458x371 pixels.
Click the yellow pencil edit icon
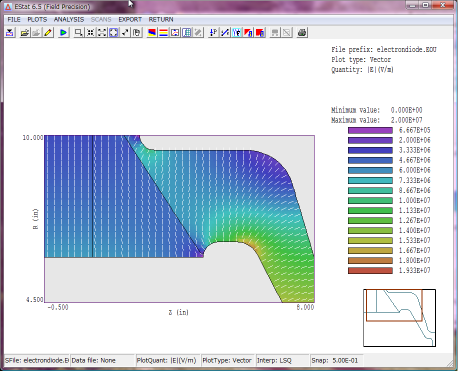pos(48,33)
